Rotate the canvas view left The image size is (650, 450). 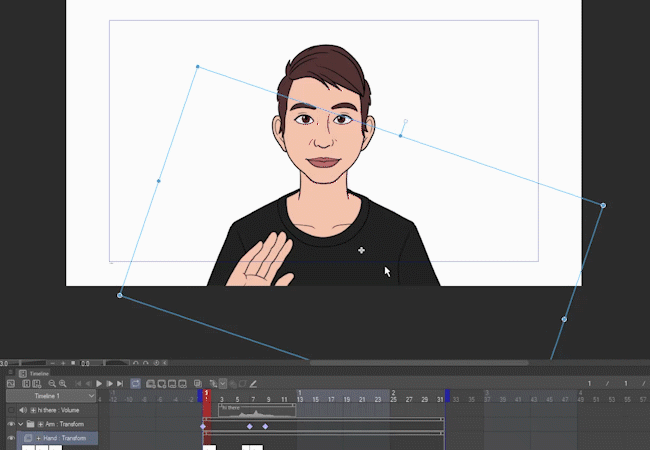(136, 363)
